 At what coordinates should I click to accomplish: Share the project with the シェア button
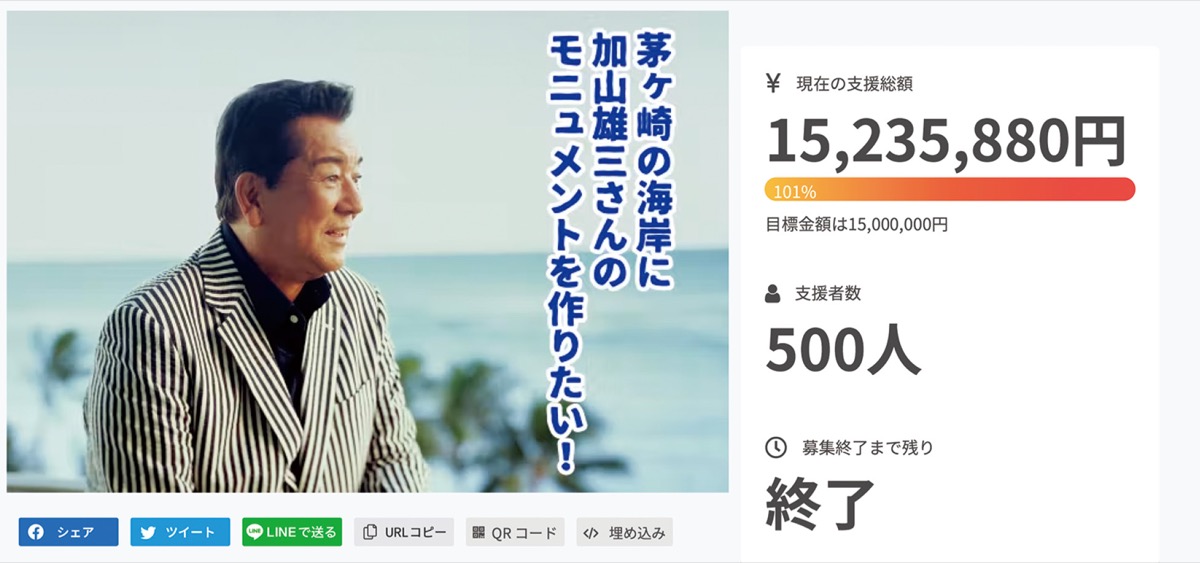pyautogui.click(x=68, y=532)
